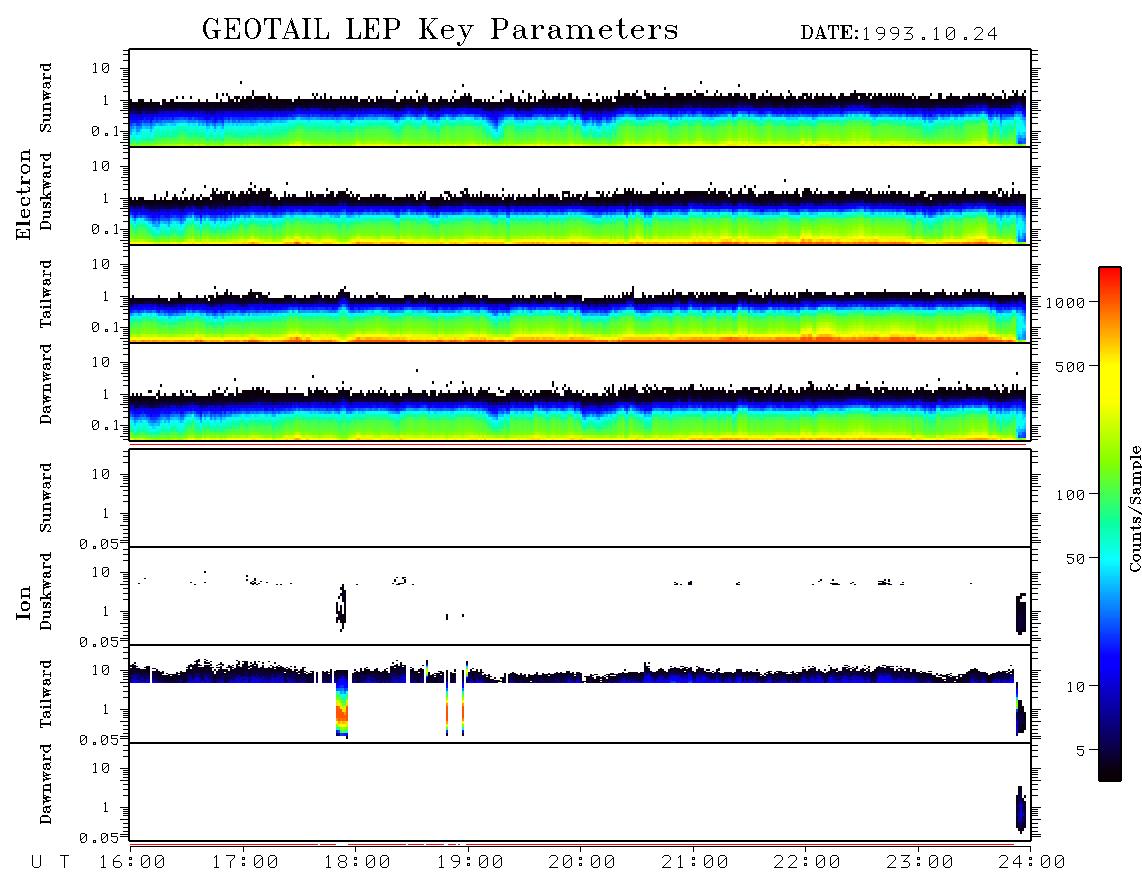Click the rainbow Counts/Sample color bar

click(x=1110, y=525)
